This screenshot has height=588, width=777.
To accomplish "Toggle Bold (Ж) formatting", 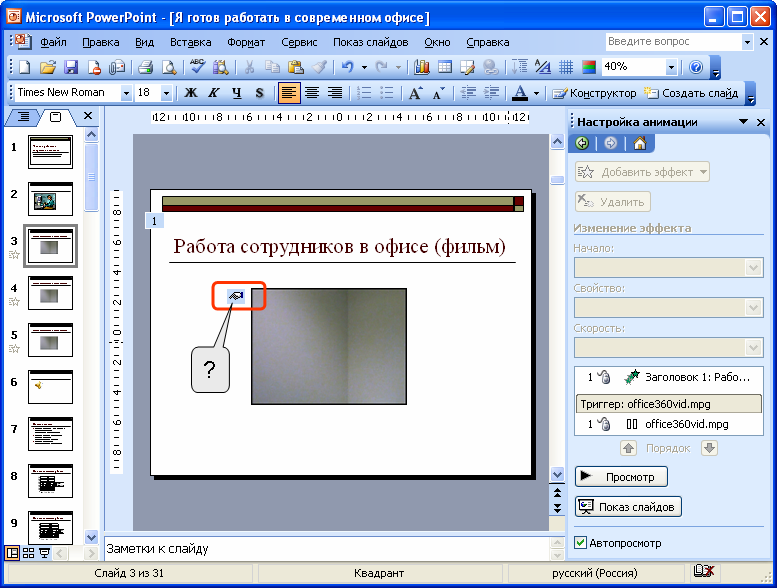I will tap(191, 93).
